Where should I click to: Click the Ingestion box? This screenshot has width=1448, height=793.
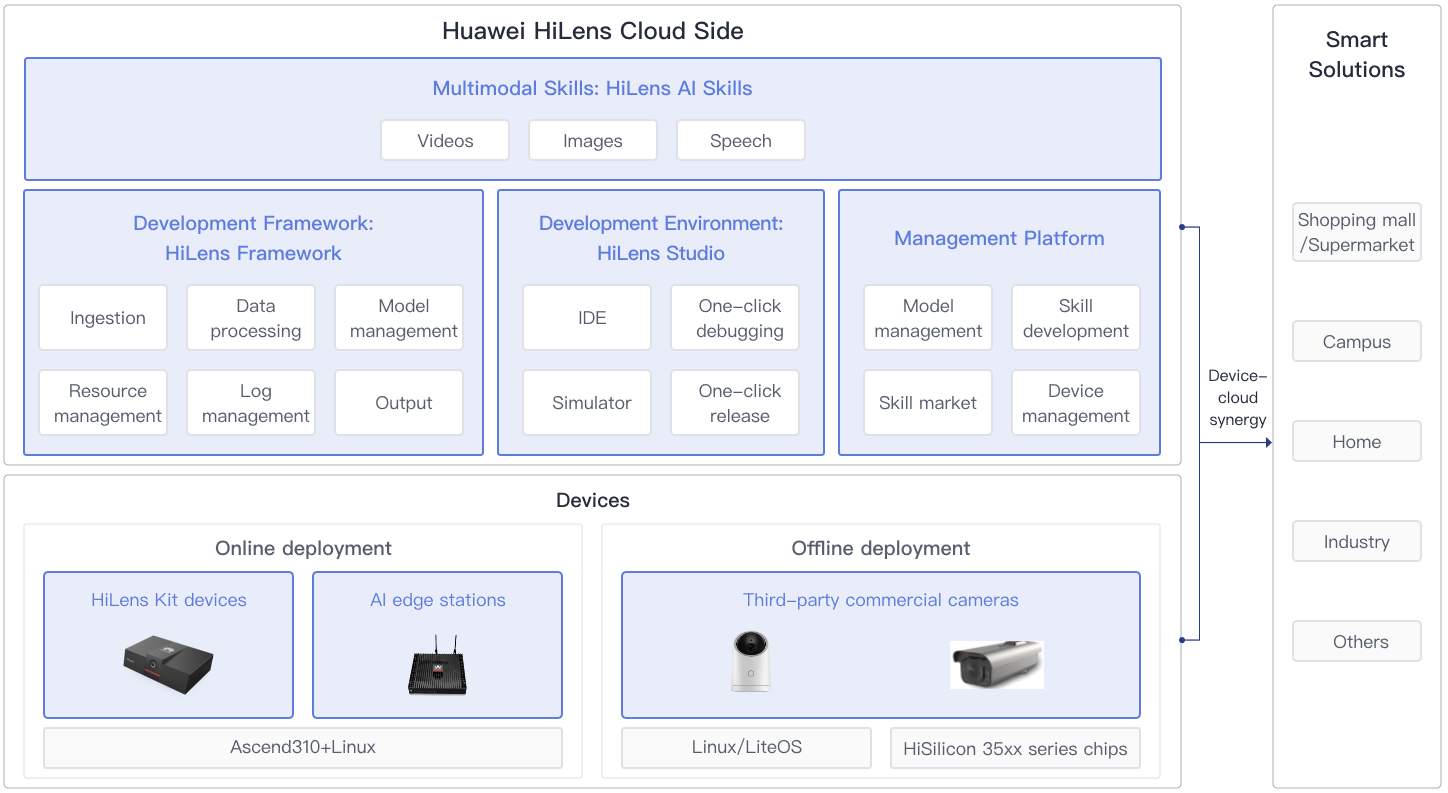(x=103, y=318)
